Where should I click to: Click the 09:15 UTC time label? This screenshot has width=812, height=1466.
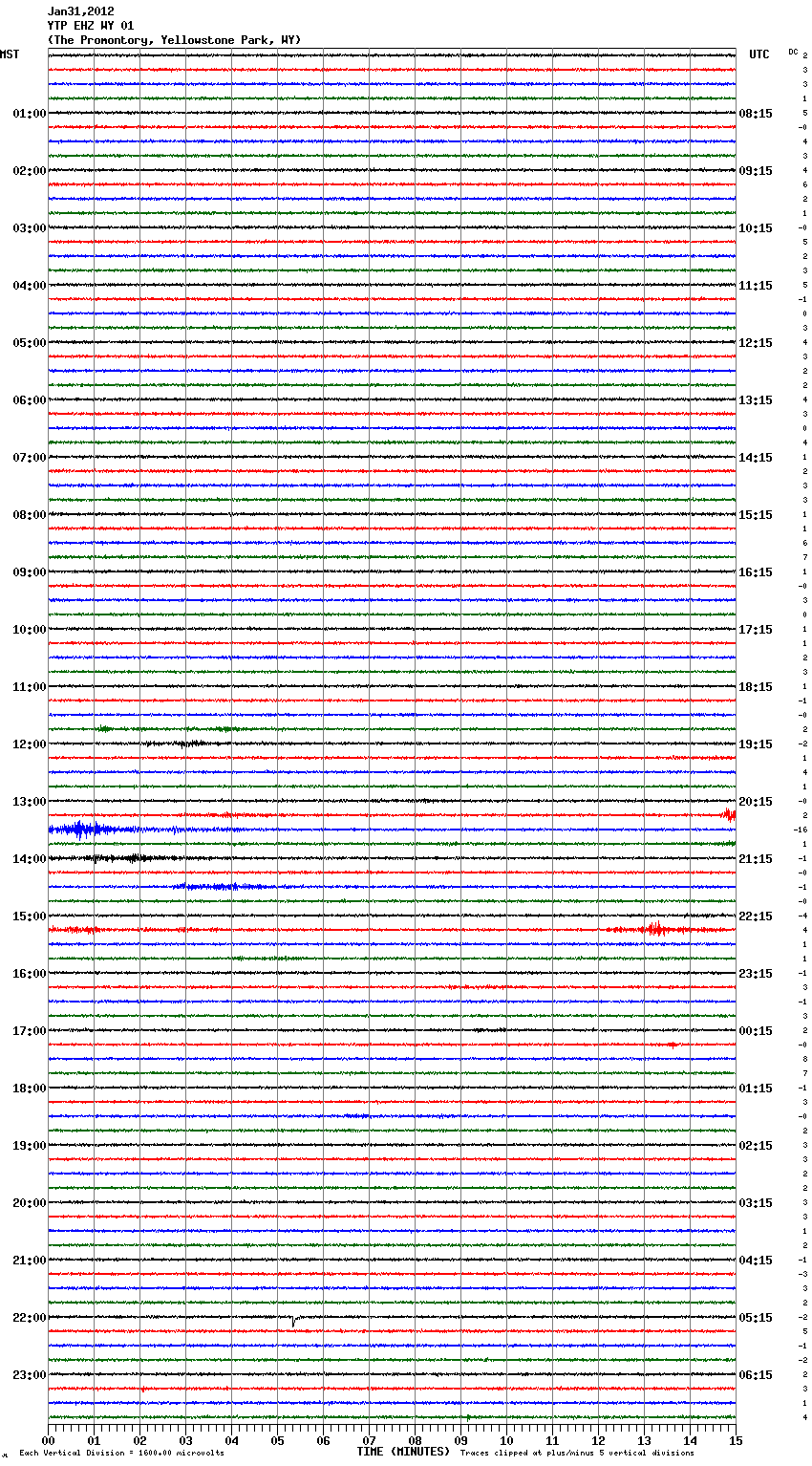coord(756,171)
